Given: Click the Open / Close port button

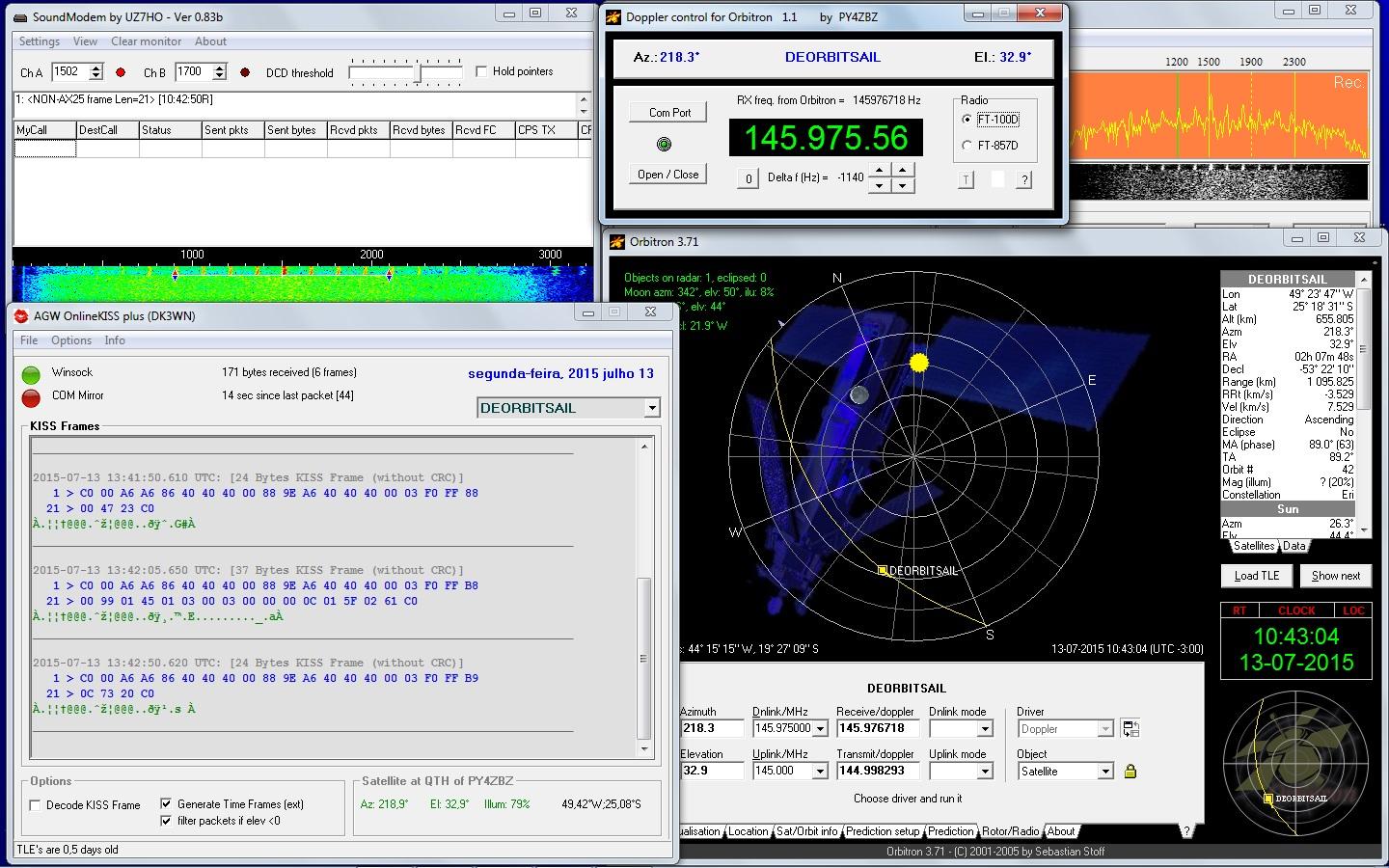Looking at the screenshot, I should point(667,175).
